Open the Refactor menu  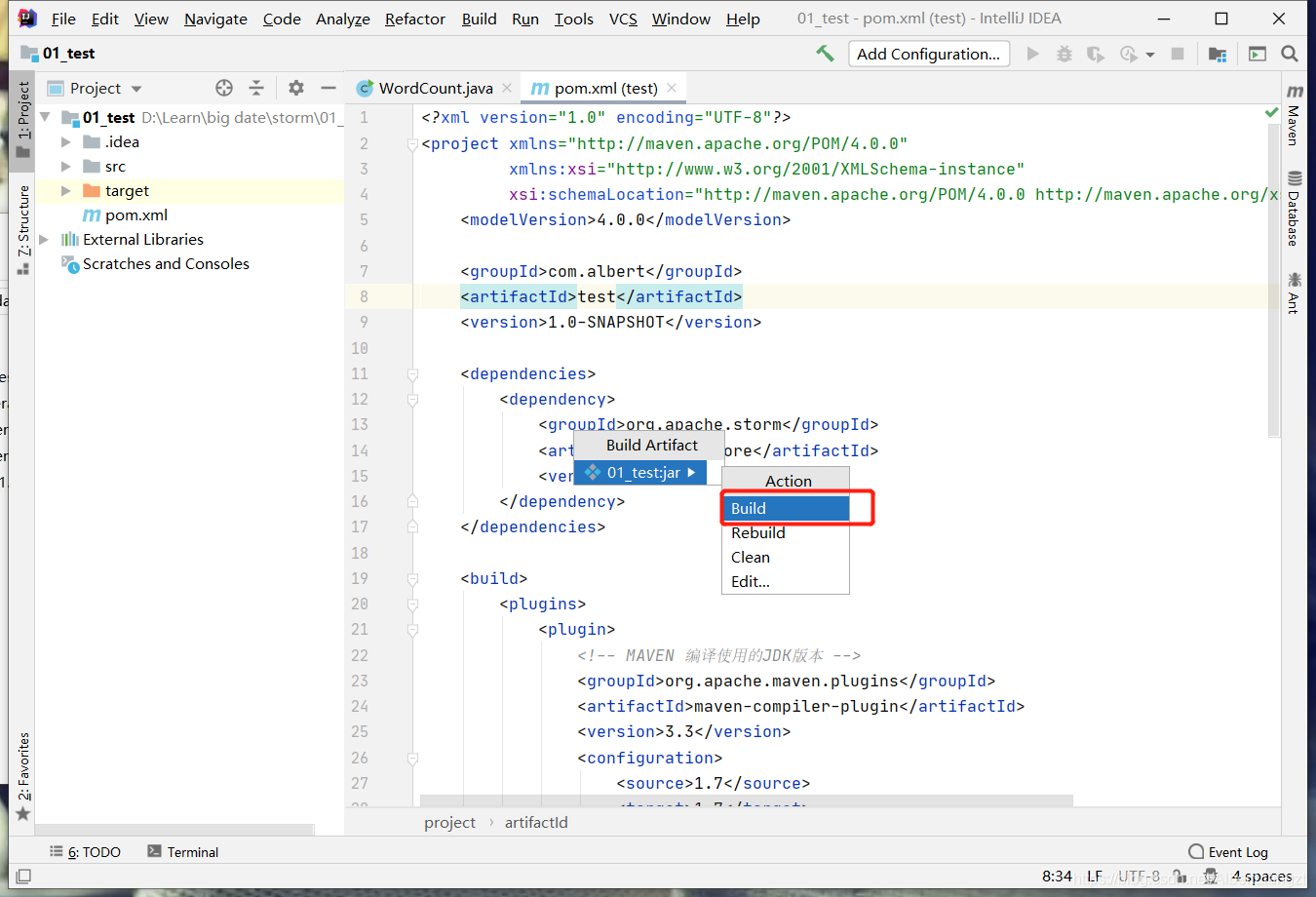tap(415, 19)
